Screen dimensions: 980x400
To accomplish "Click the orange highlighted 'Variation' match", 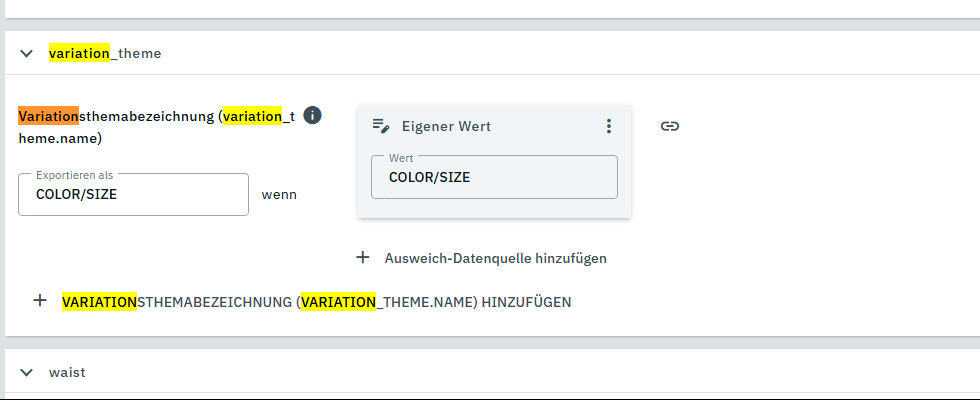I will 48,115.
